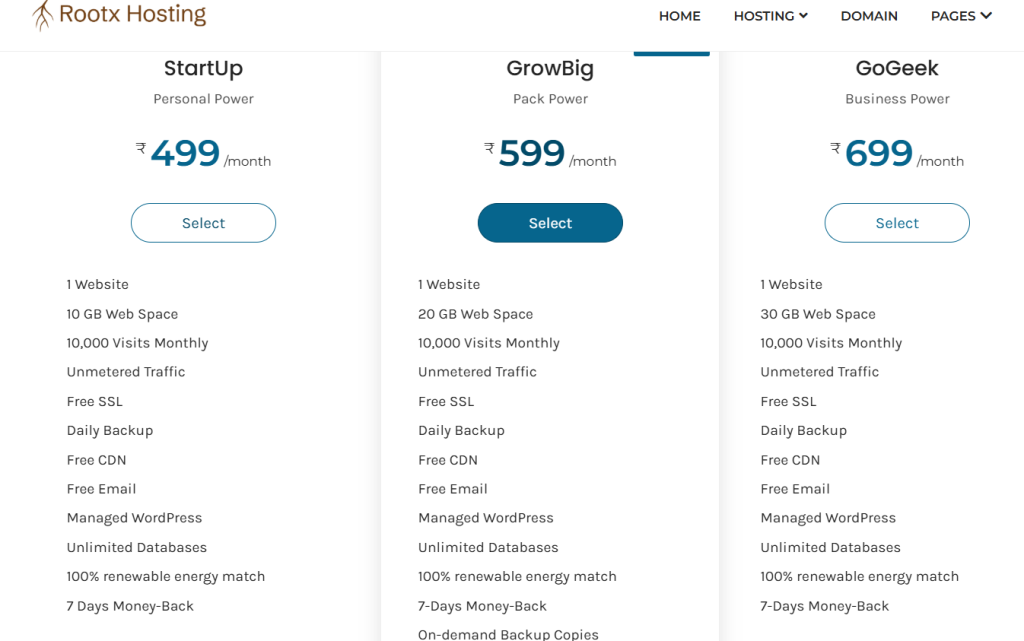Open the PAGES menu label

pos(953,16)
